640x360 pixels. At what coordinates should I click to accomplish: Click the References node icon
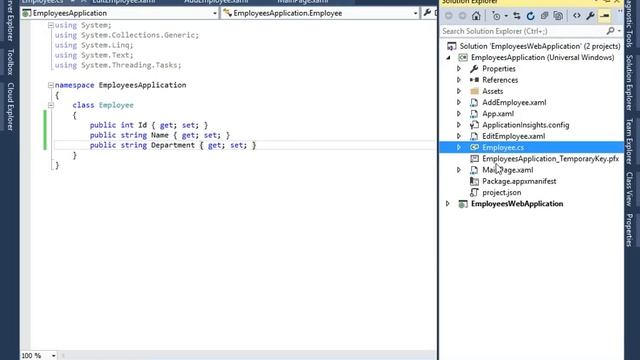pyautogui.click(x=474, y=80)
